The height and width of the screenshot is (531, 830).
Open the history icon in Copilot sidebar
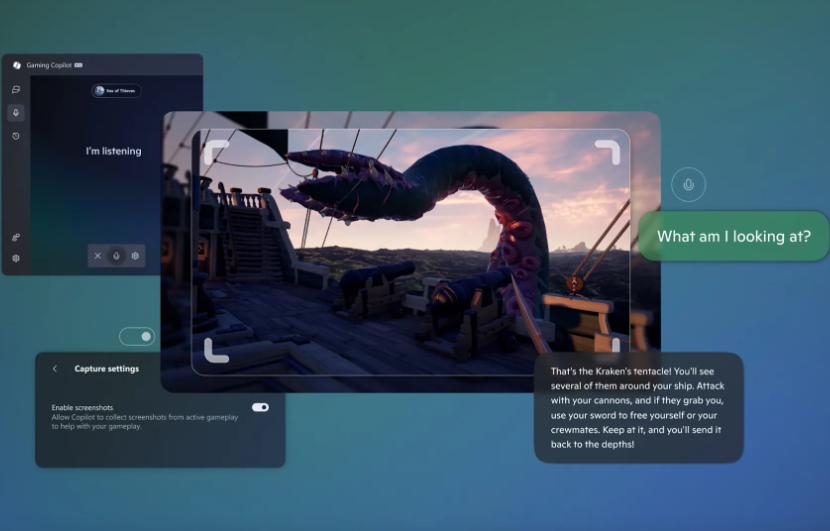pos(16,136)
